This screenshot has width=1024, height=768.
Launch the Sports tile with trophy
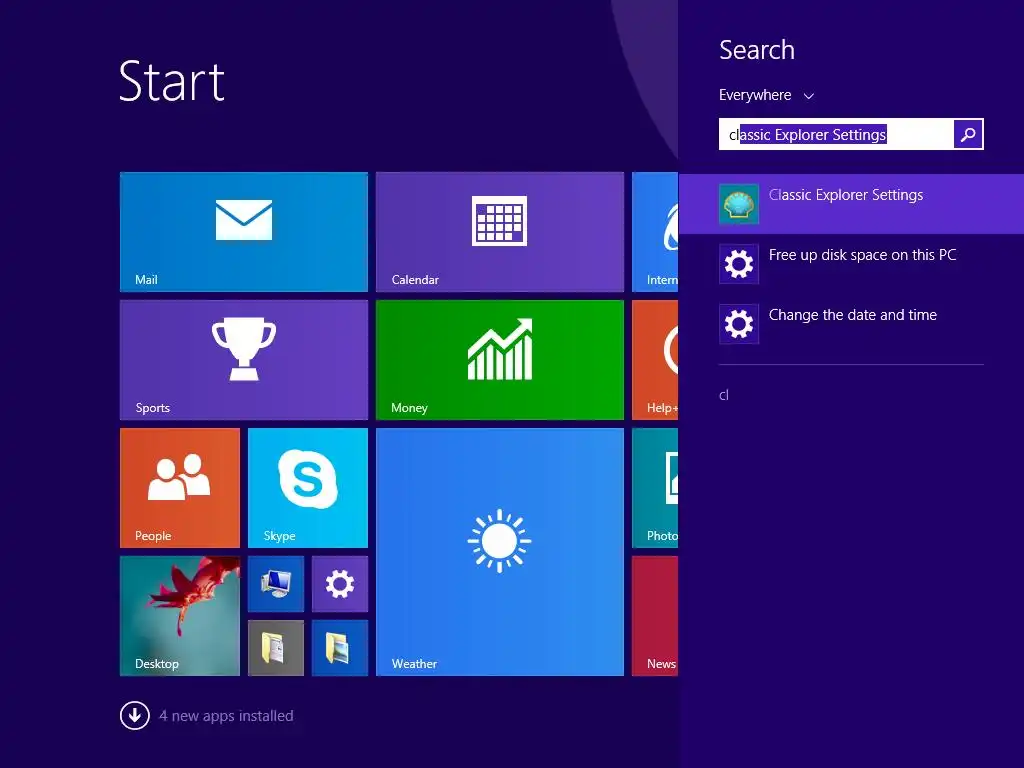[x=244, y=360]
